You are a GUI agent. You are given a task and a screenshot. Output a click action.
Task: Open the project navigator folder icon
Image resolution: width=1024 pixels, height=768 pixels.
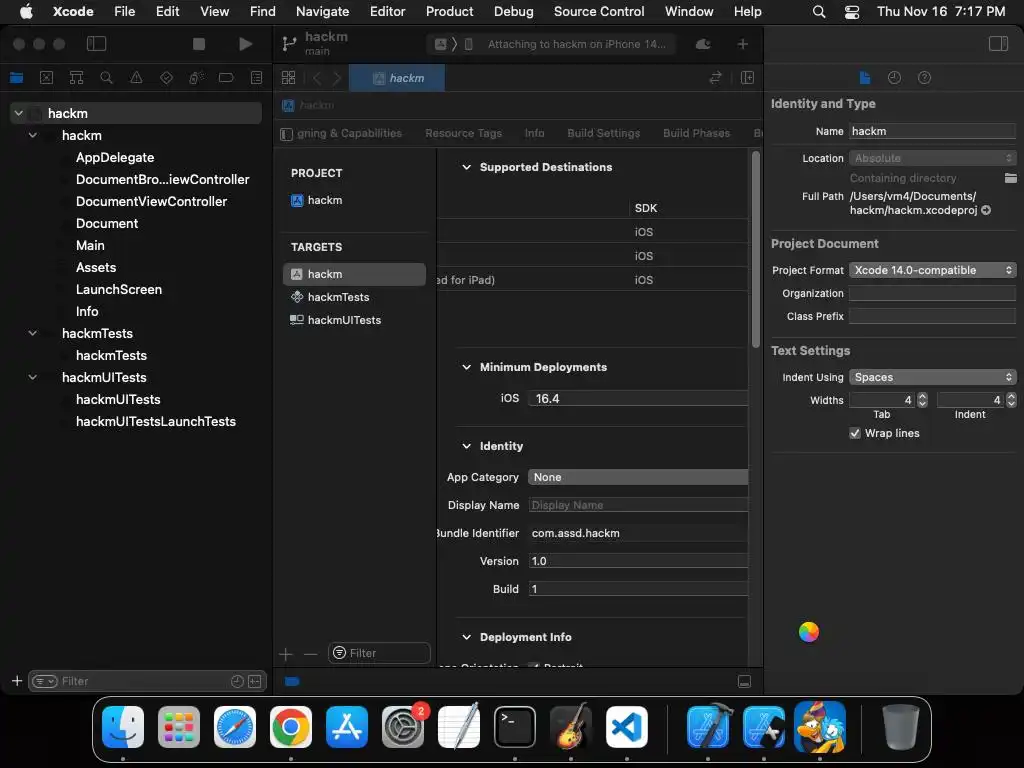(x=16, y=78)
